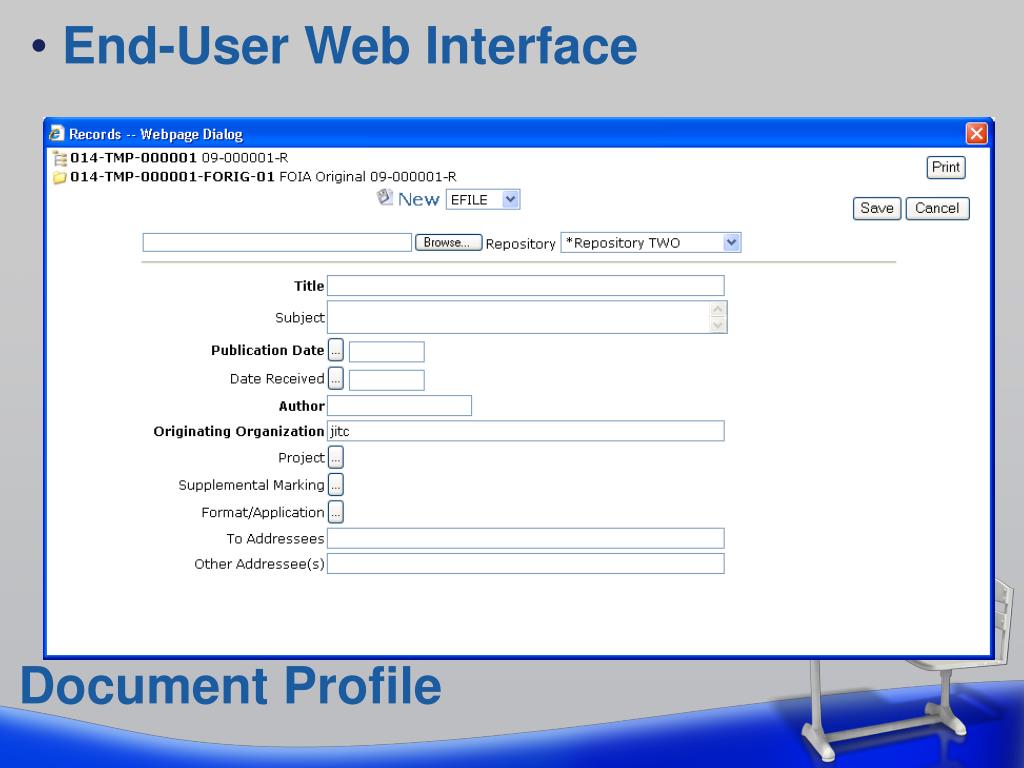Open the Date Received picker button
Viewport: 1024px width, 768px height.
(336, 379)
